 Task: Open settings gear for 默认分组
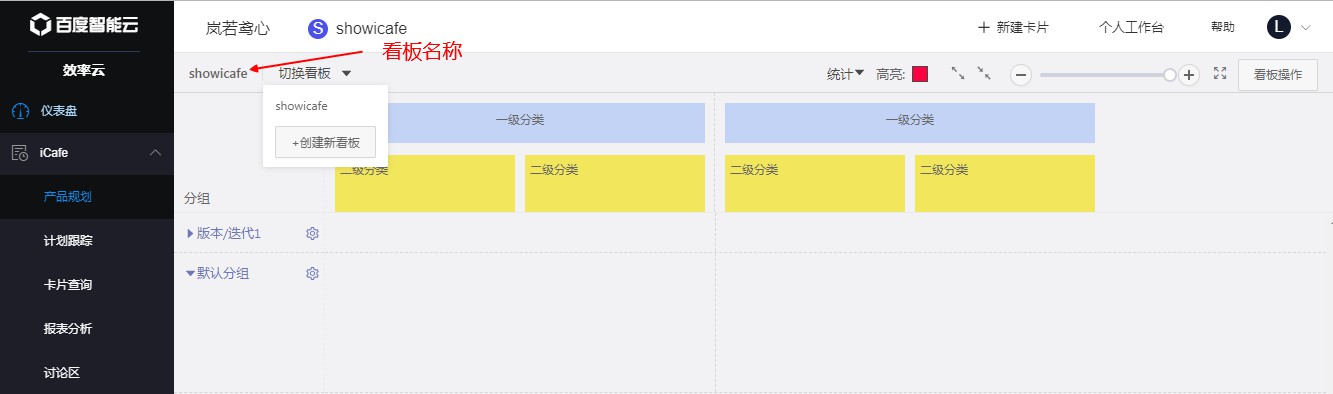[x=312, y=273]
